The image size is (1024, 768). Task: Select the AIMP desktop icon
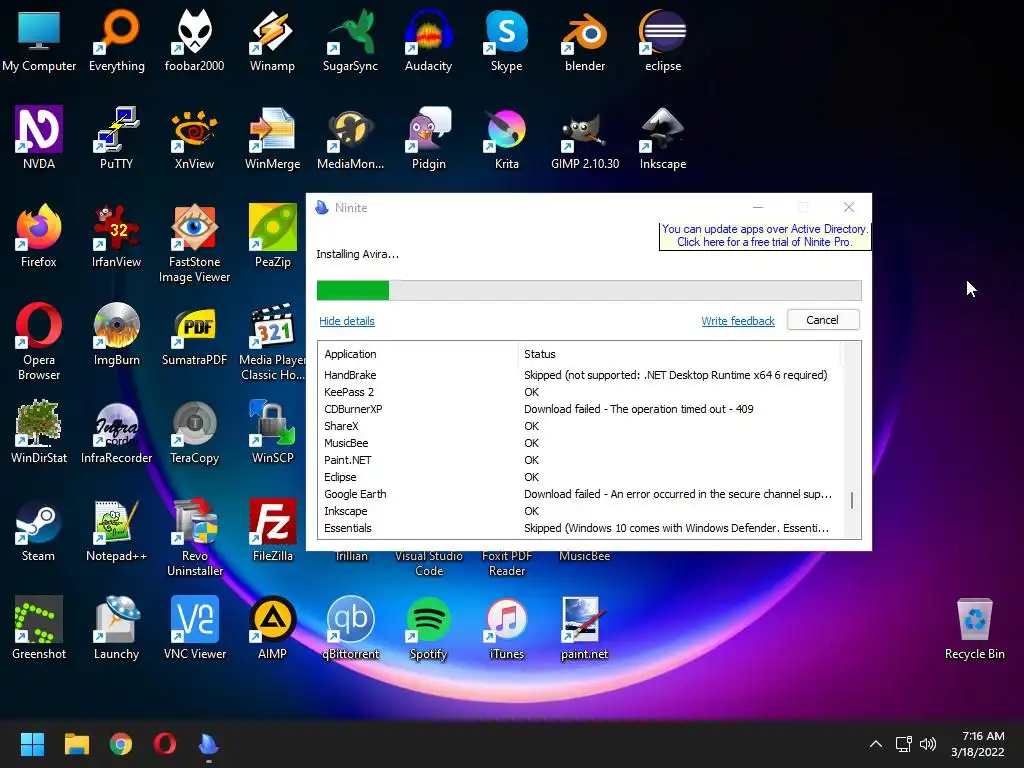tap(272, 627)
